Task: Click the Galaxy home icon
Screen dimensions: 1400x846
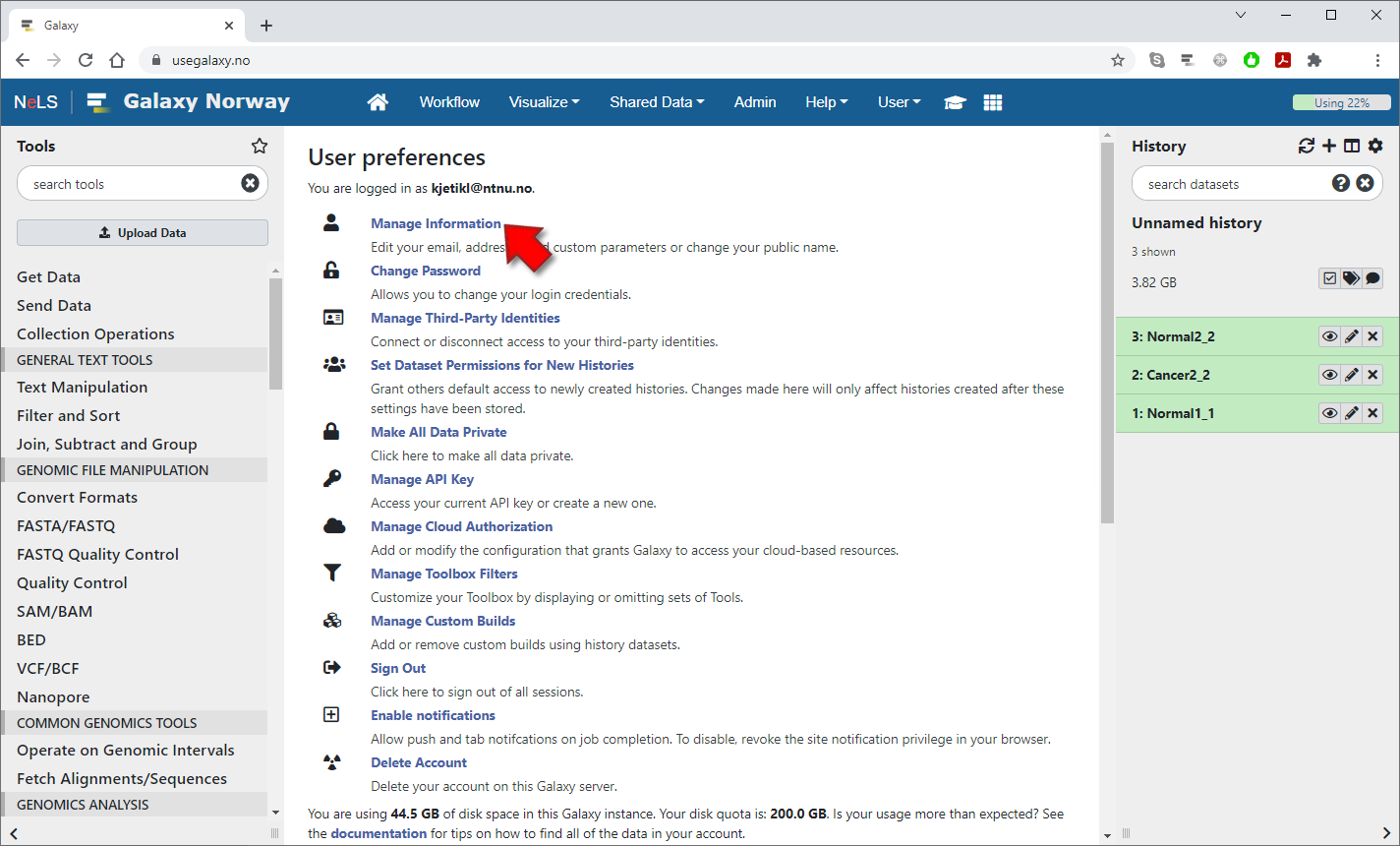Action: [378, 102]
